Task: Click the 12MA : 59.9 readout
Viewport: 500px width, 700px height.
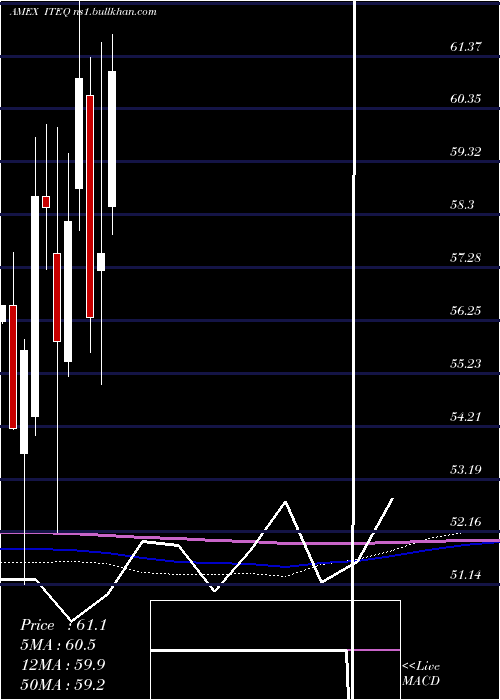Action: pyautogui.click(x=63, y=665)
